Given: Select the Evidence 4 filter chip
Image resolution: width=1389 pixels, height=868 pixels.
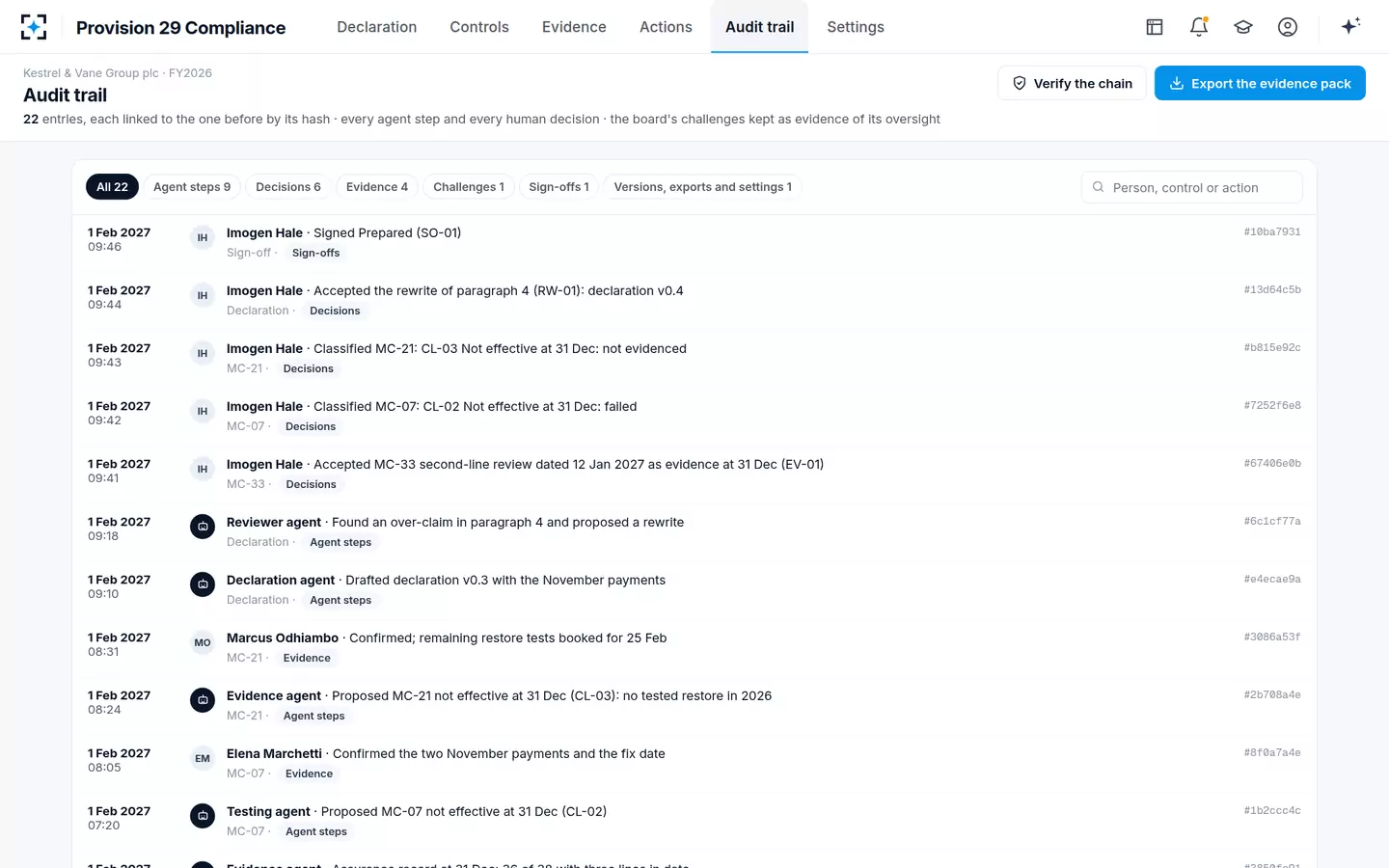Looking at the screenshot, I should pyautogui.click(x=377, y=187).
